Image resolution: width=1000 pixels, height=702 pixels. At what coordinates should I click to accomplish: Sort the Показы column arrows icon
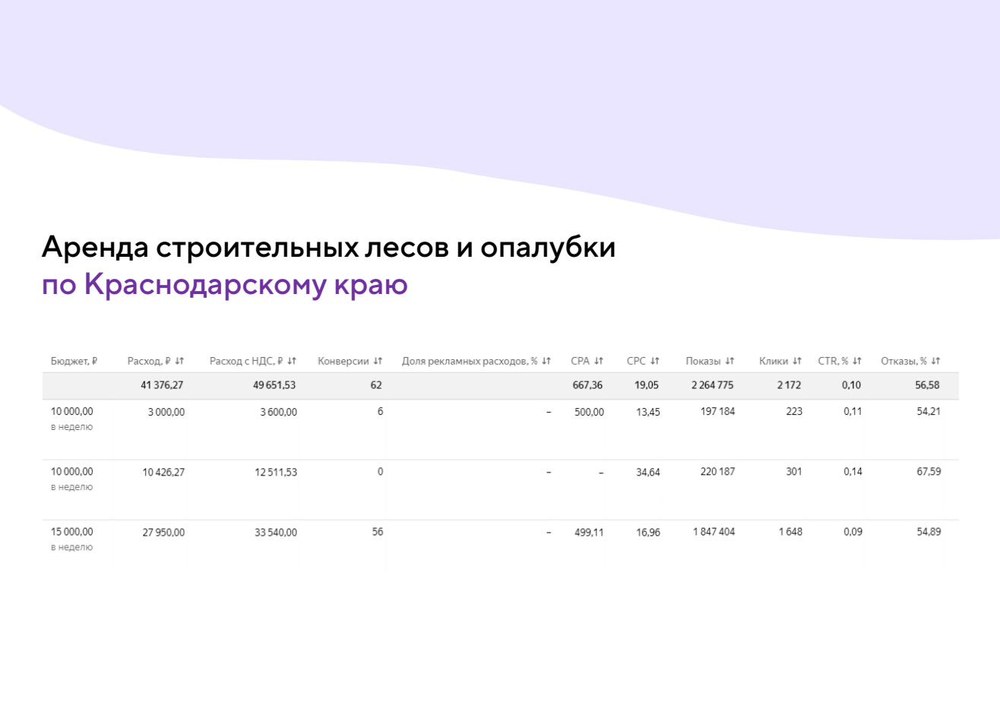[x=730, y=361]
